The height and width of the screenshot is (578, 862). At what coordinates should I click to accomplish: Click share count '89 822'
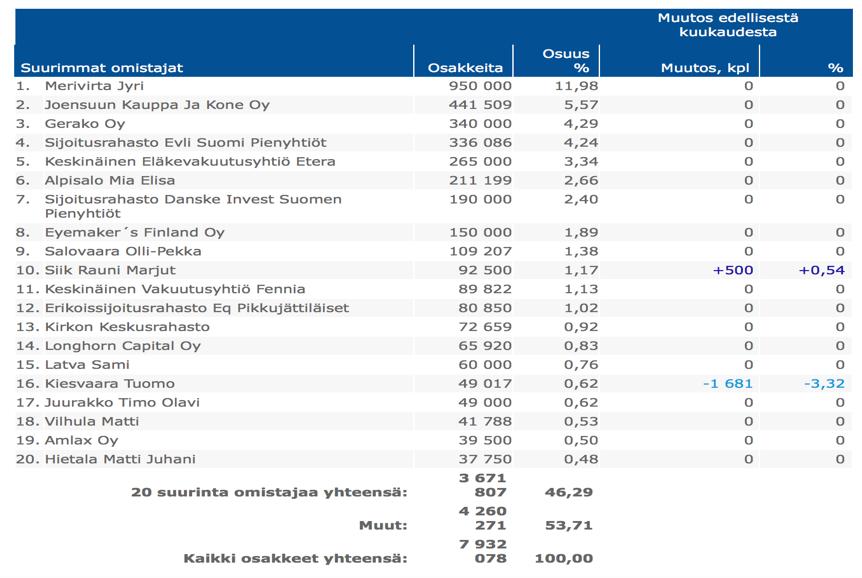(485, 289)
